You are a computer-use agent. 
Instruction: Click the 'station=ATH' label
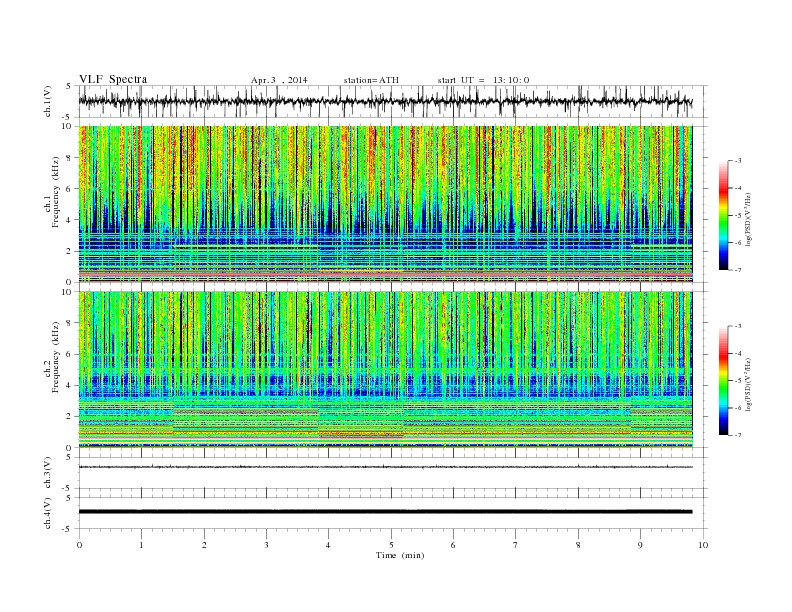pyautogui.click(x=371, y=80)
